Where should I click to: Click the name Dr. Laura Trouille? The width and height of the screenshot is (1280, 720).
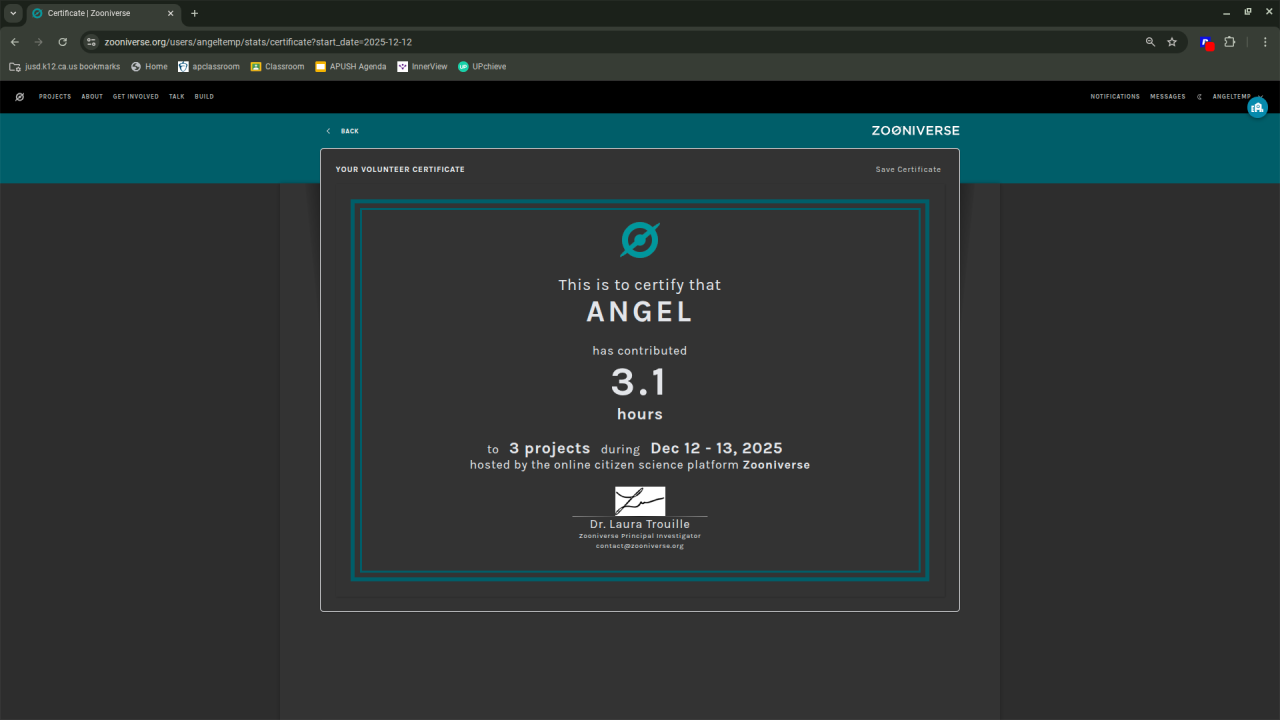(640, 524)
